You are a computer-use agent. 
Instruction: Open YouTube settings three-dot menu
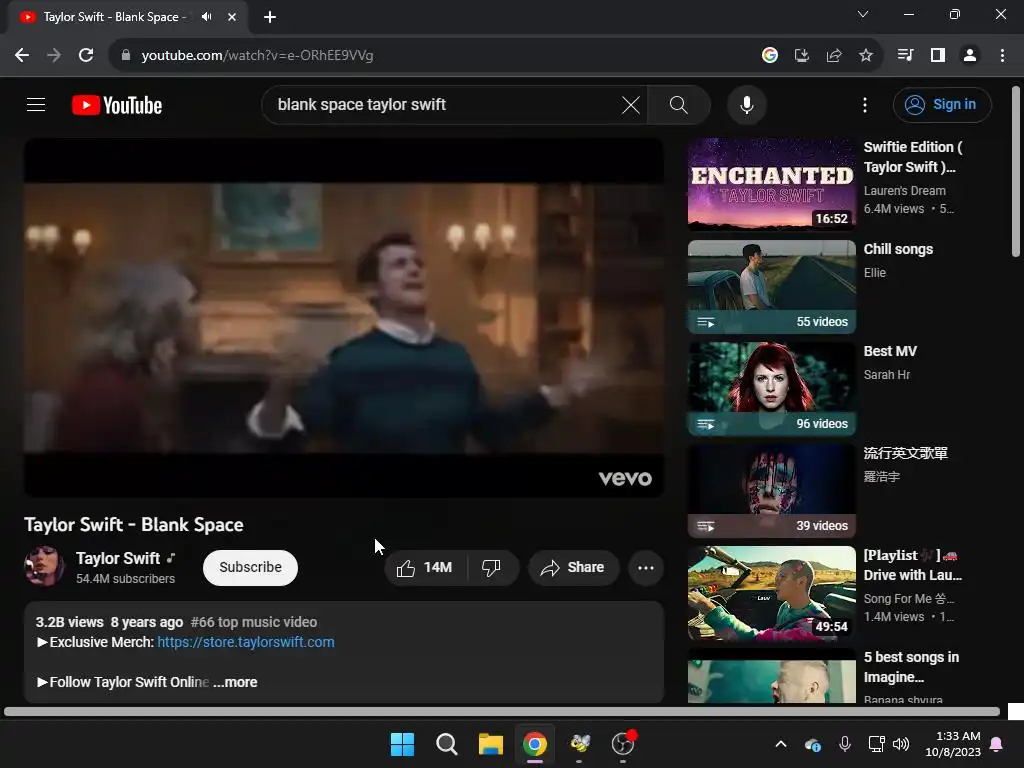coord(865,104)
